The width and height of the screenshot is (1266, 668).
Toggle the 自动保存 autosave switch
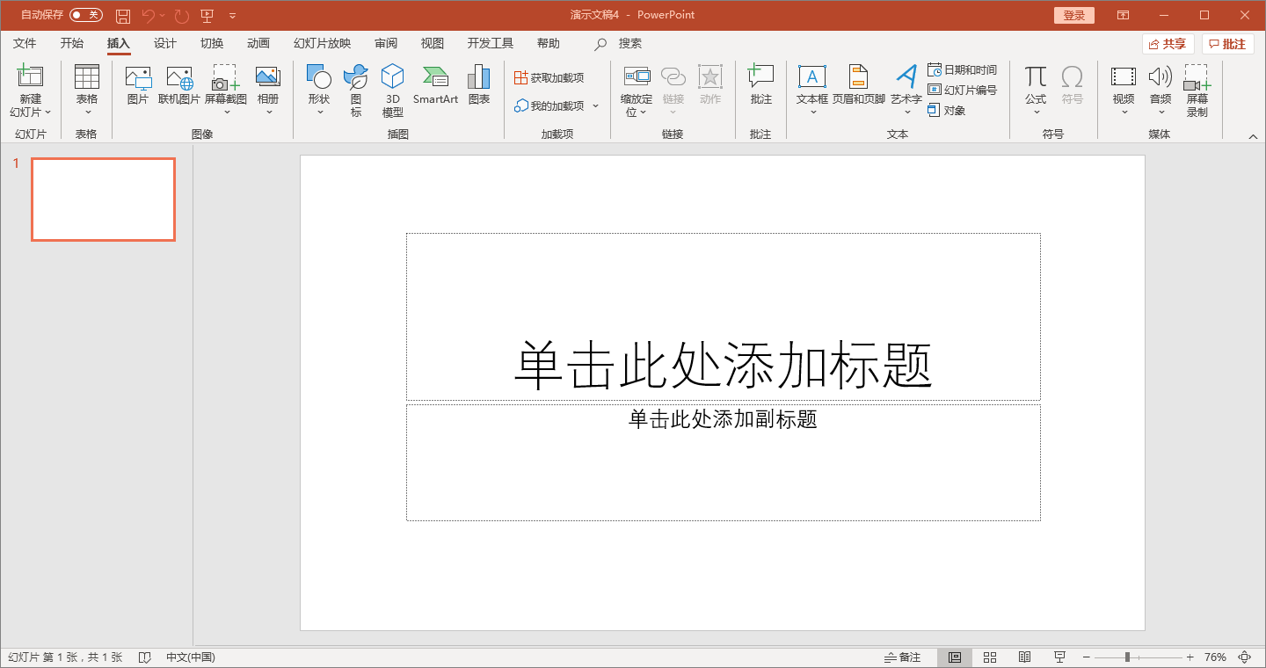(x=86, y=15)
